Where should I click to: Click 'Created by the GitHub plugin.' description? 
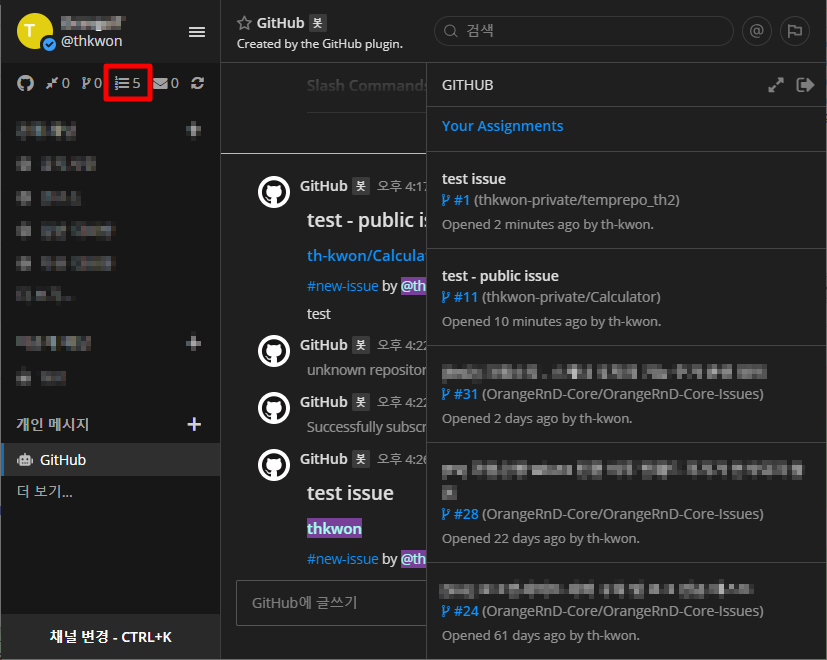tap(320, 44)
